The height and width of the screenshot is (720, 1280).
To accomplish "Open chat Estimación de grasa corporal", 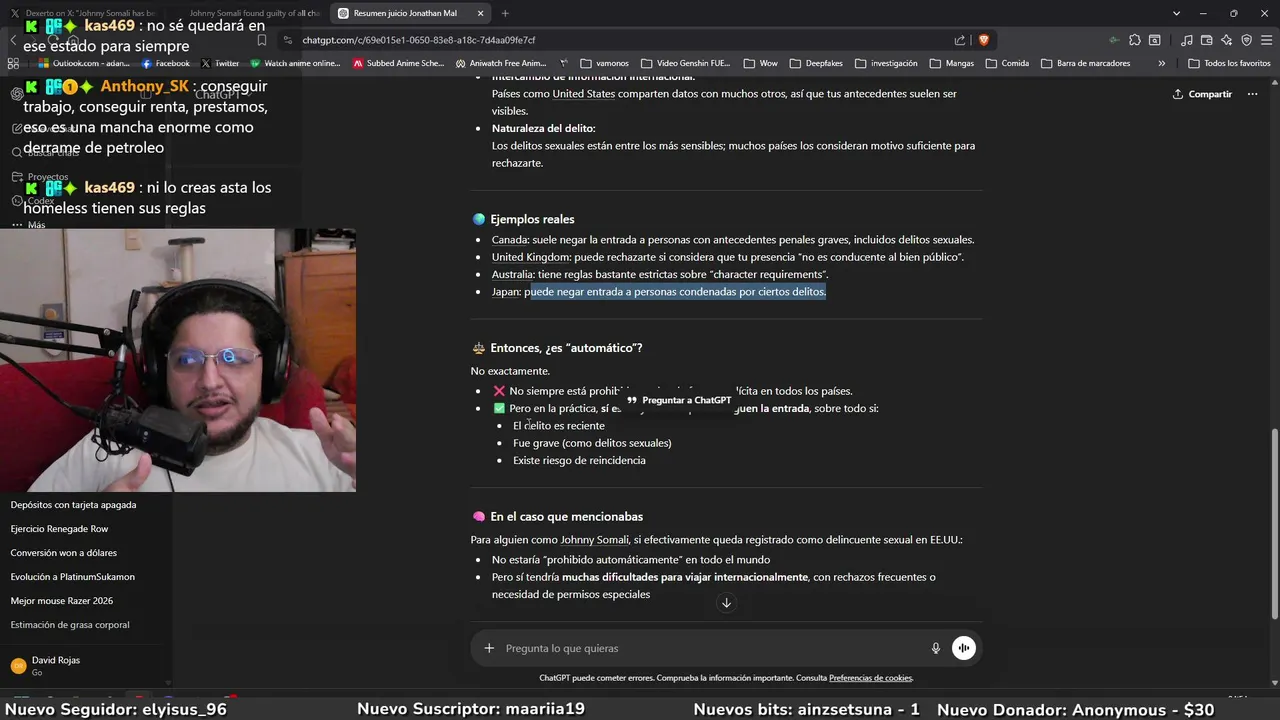I will (x=69, y=625).
